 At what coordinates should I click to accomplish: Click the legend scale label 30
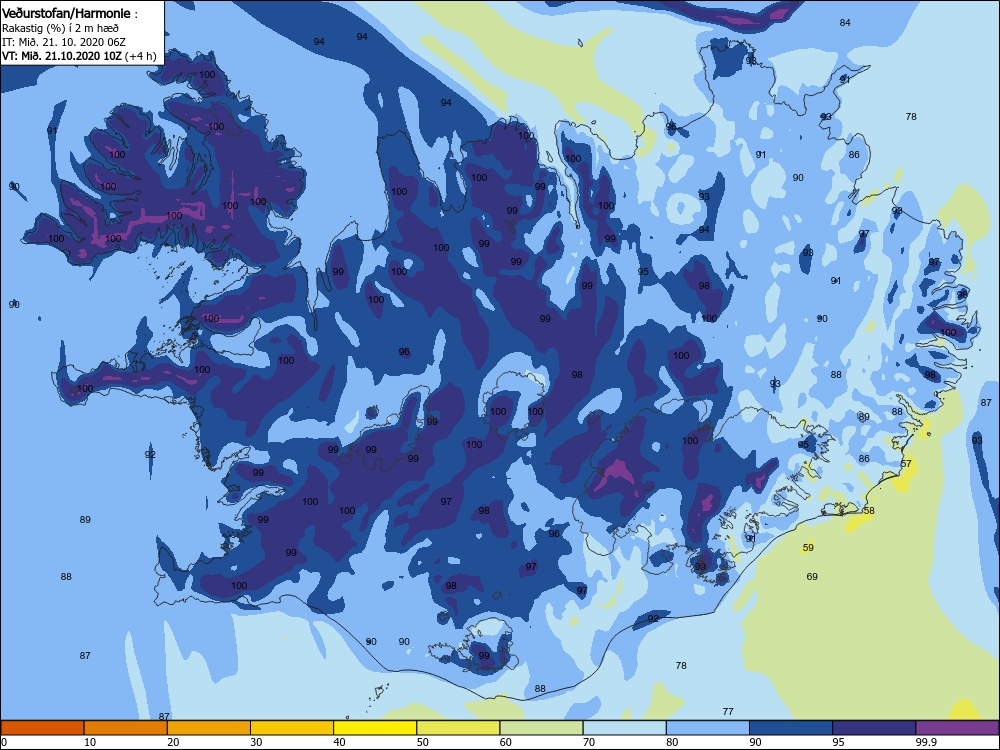256,742
